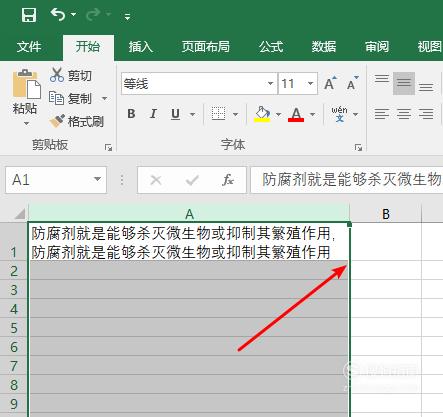The height and width of the screenshot is (417, 443).
Task: Click the enter checkmark in formula bar
Action: point(192,180)
